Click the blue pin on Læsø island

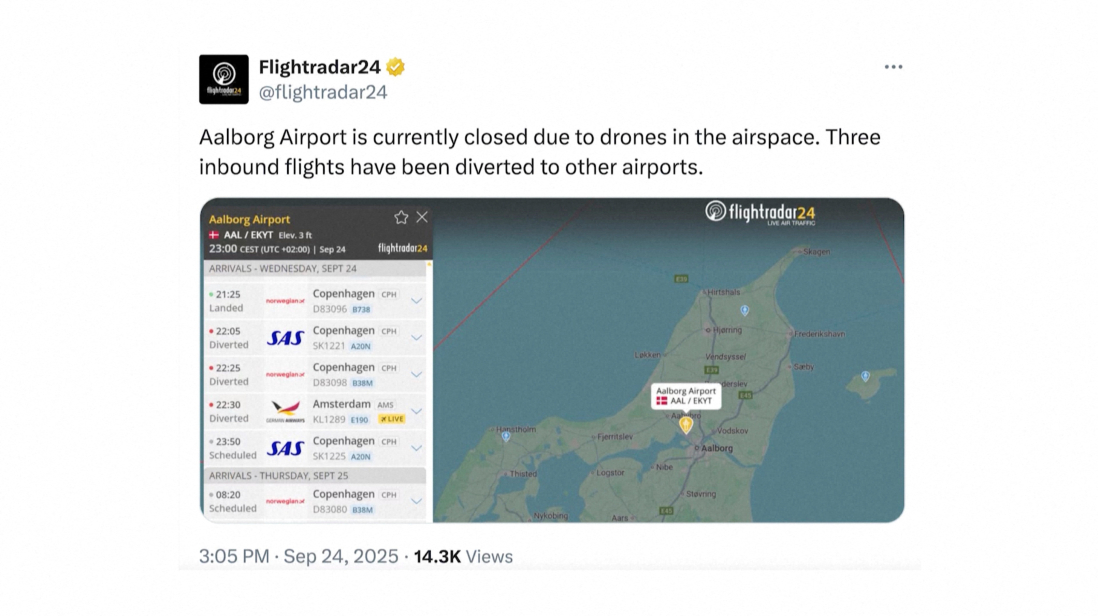pos(866,377)
